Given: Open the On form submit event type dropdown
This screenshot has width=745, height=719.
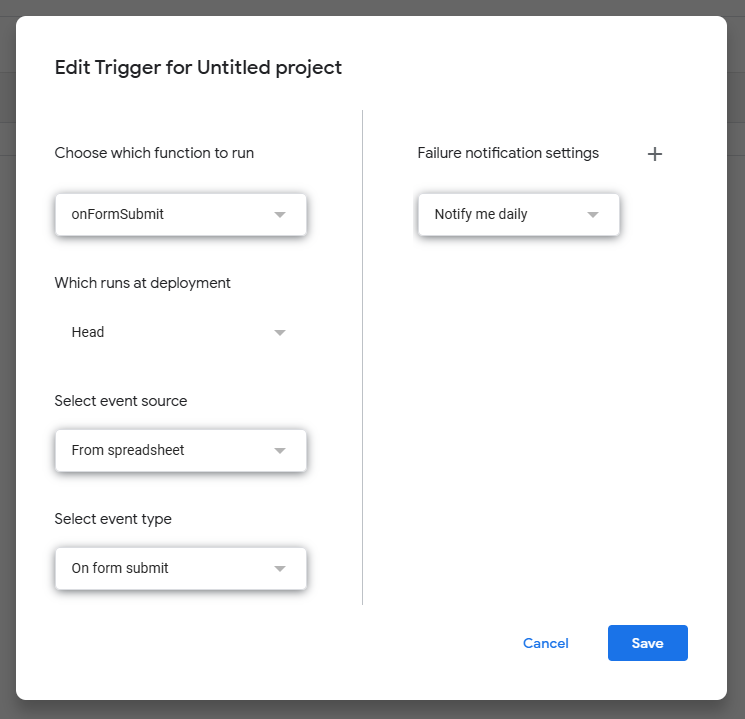Looking at the screenshot, I should click(x=181, y=568).
